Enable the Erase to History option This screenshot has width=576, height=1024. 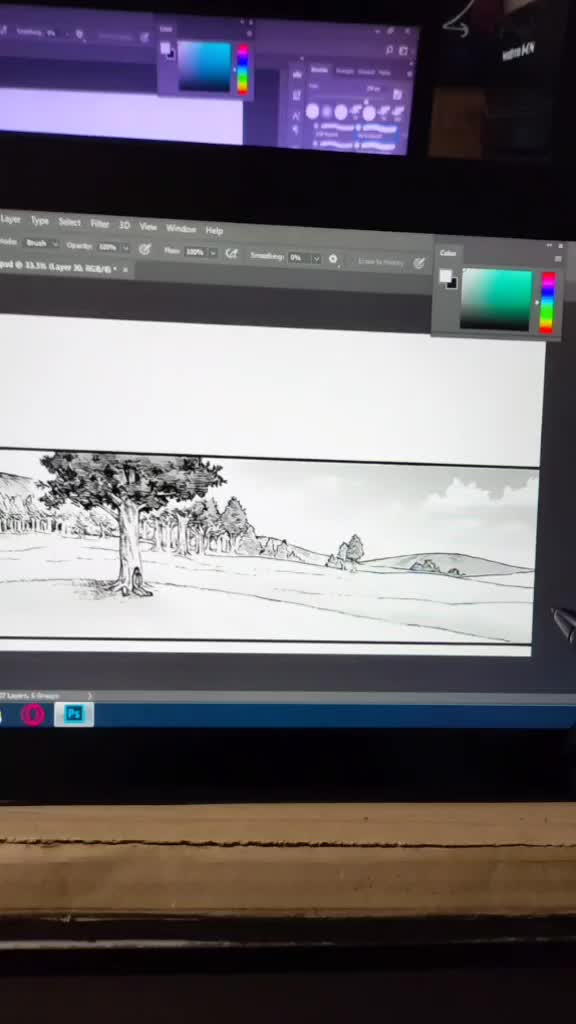(380, 262)
